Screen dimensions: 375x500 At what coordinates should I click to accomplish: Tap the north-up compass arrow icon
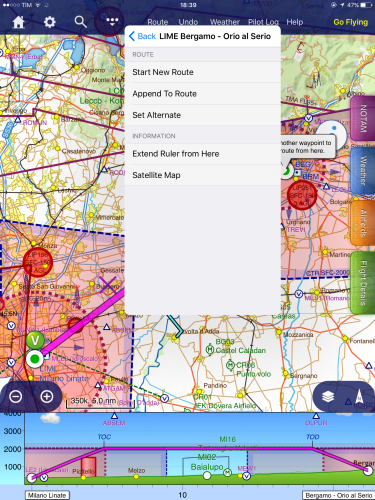pyautogui.click(x=359, y=396)
